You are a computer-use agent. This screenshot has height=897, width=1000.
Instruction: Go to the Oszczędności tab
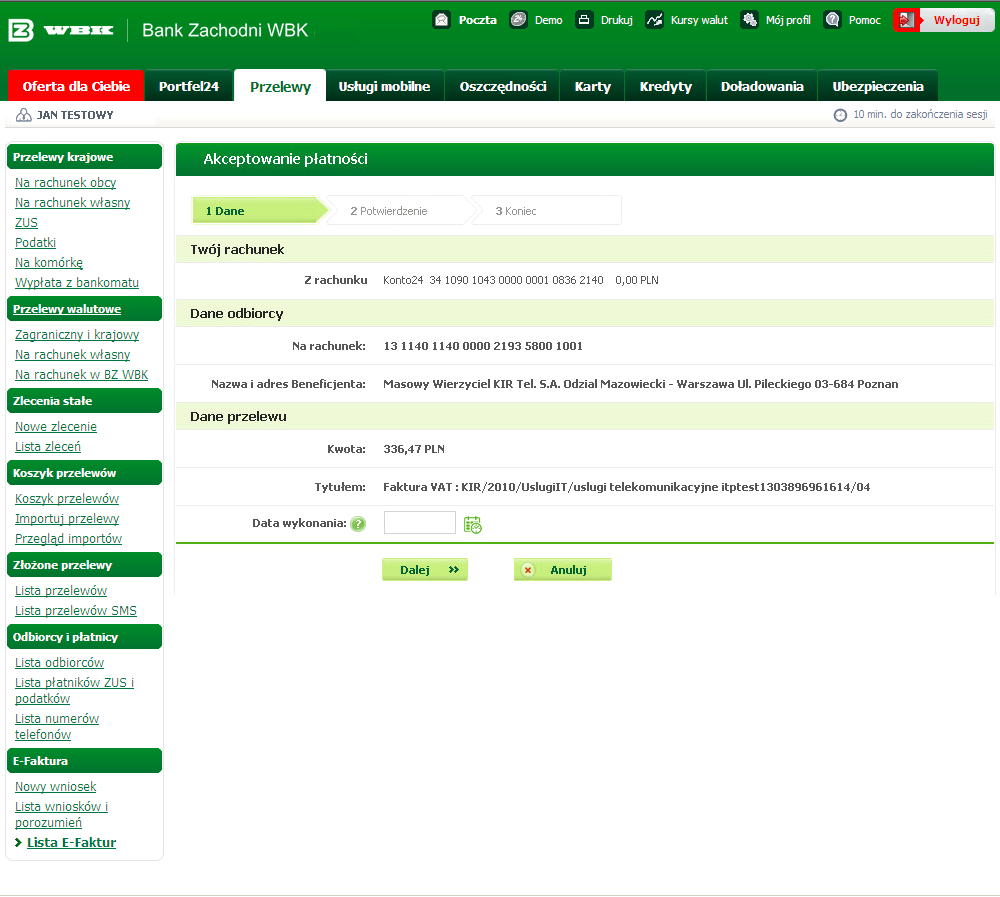503,86
